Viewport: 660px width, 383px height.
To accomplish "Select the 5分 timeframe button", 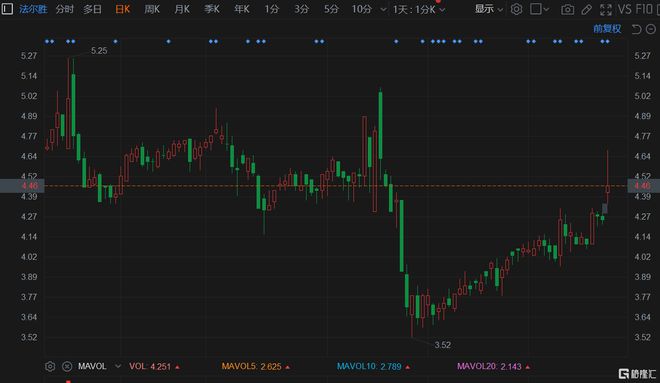I will pos(331,9).
